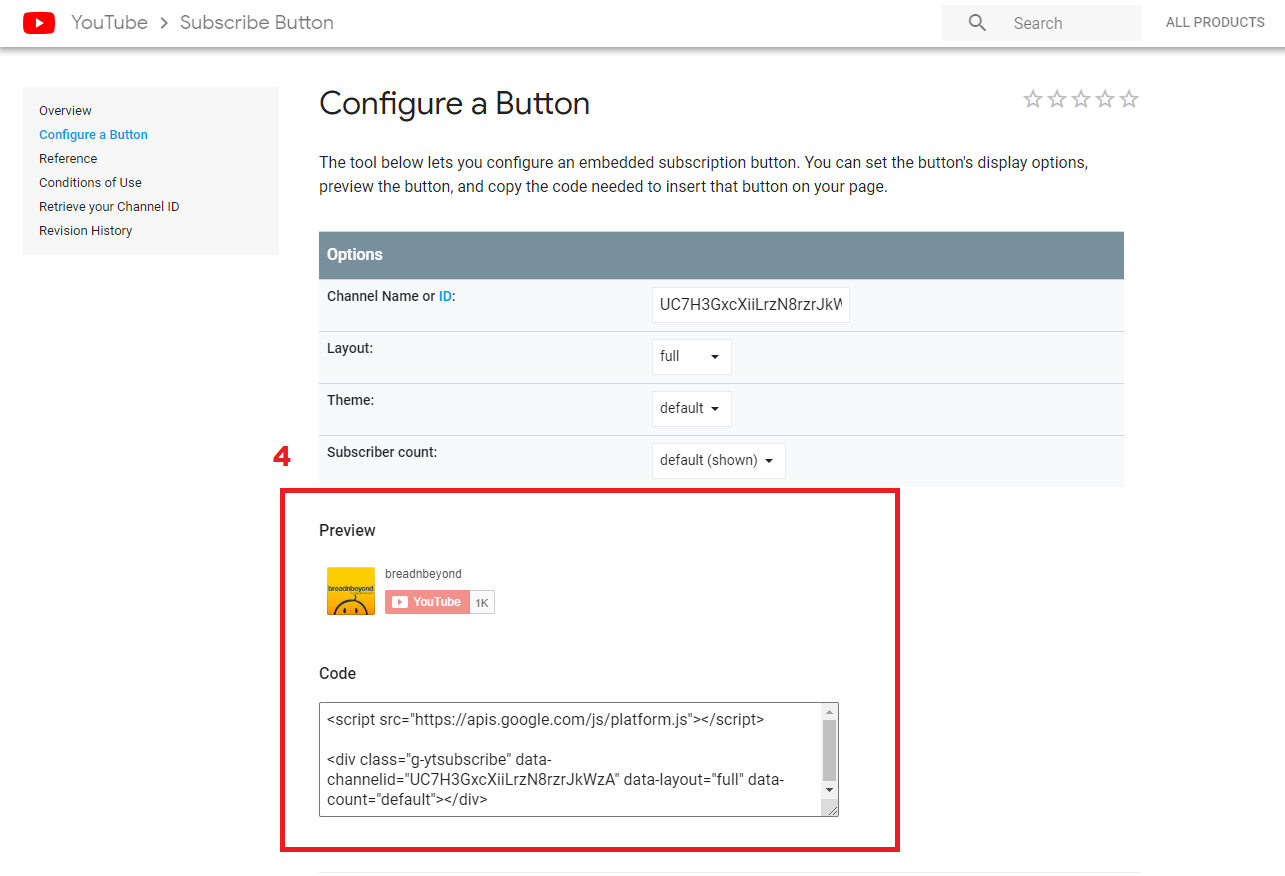The width and height of the screenshot is (1285, 876).
Task: Click the ID link in Channel Name row
Action: 445,297
